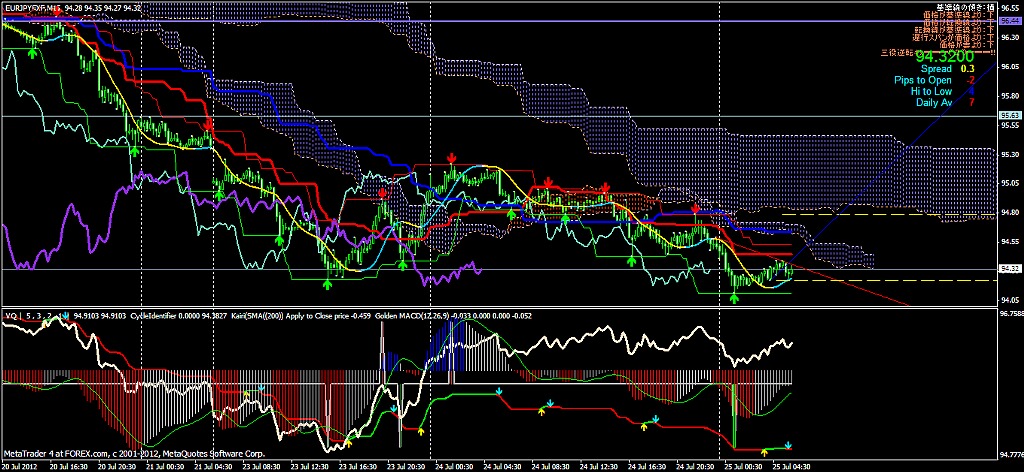
Task: Click cyan arrow on VQ line near 24 Jul 04:30
Action: 499,392
